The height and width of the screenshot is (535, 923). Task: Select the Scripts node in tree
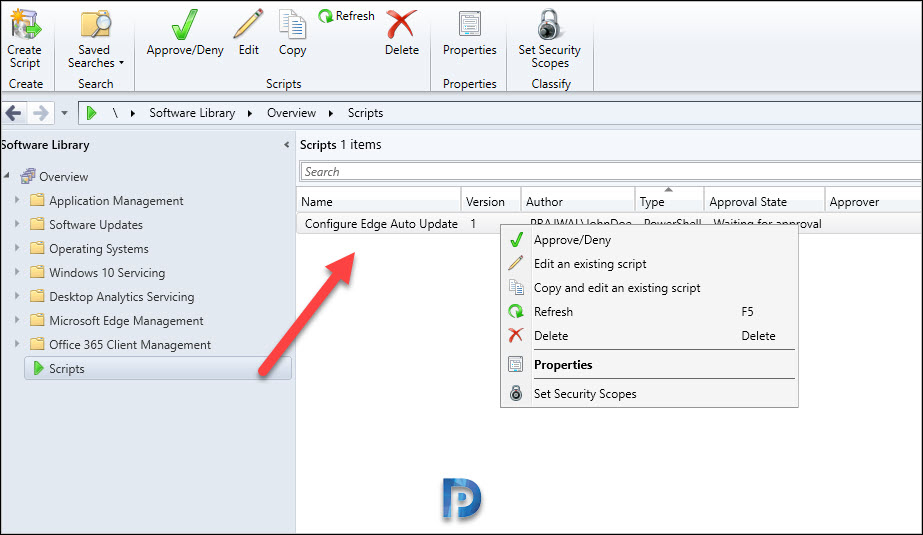(158, 368)
